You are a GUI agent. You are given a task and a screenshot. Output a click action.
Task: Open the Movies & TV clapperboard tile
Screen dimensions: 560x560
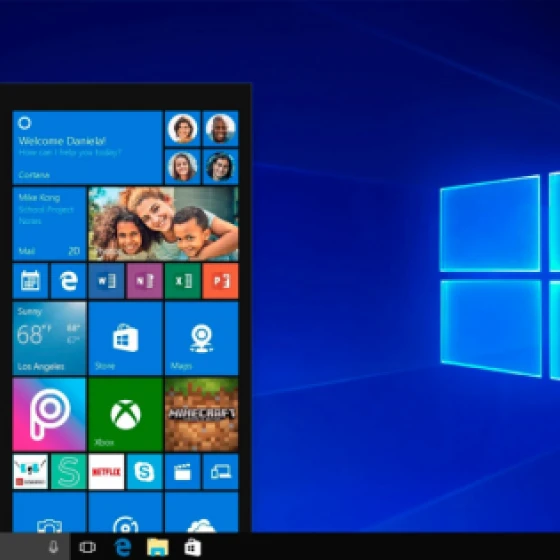[182, 471]
